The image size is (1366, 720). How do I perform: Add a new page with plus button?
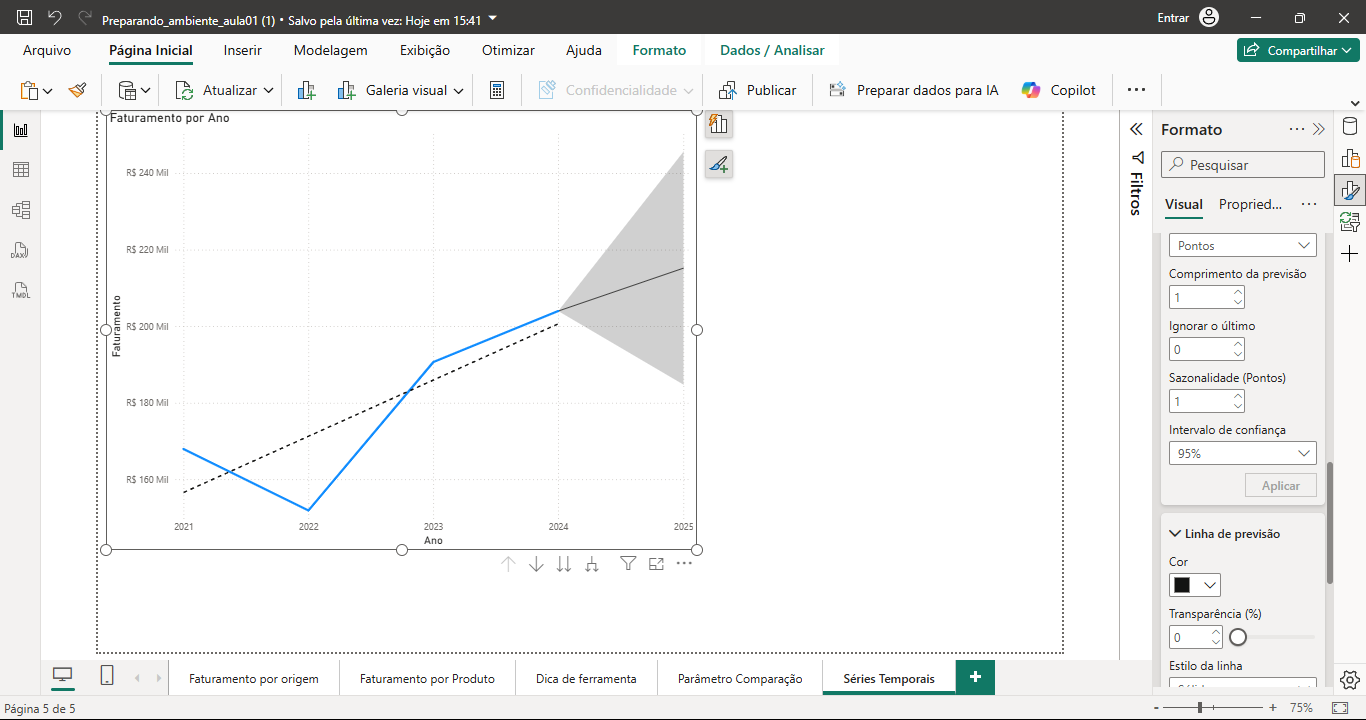click(x=975, y=677)
